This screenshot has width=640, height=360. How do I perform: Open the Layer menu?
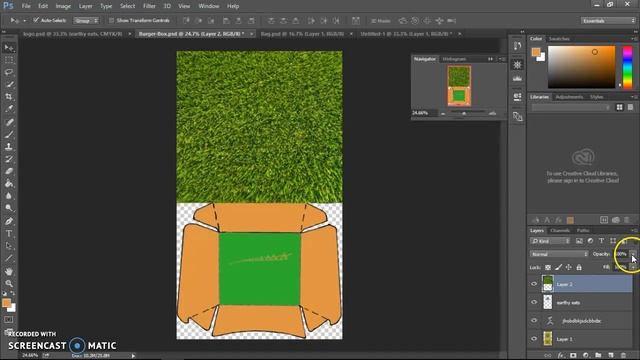click(85, 6)
